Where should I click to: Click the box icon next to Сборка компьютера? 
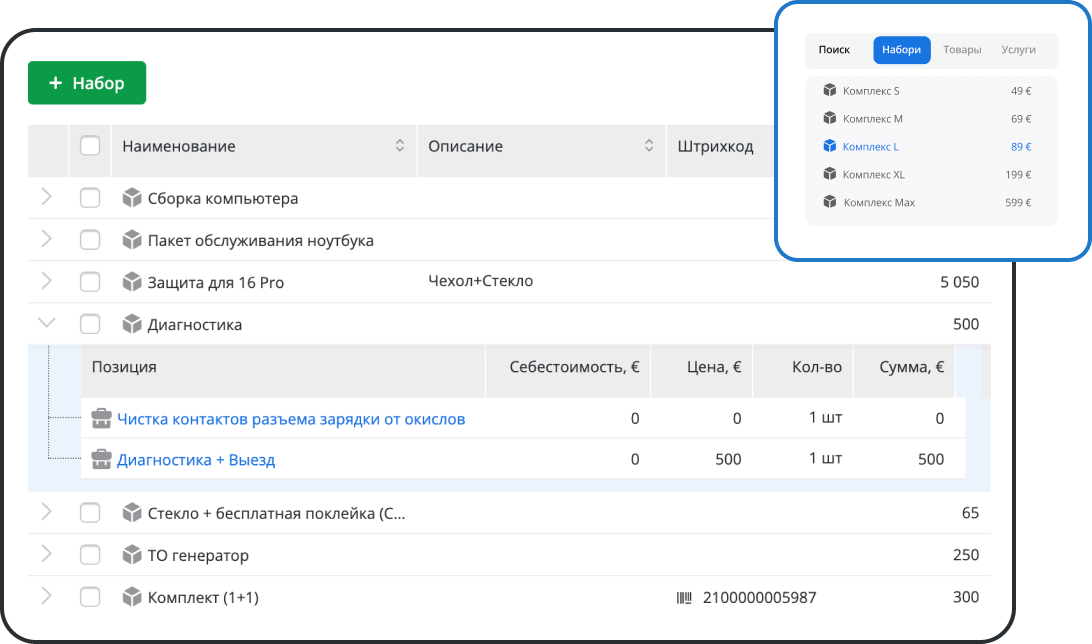(x=133, y=198)
